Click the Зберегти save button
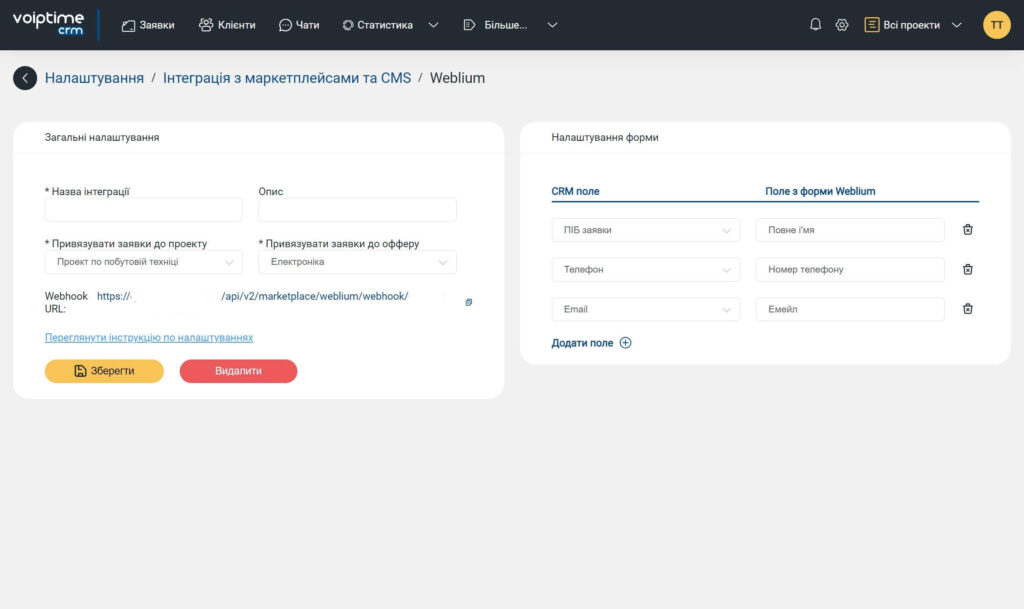This screenshot has width=1024, height=609. click(x=104, y=371)
